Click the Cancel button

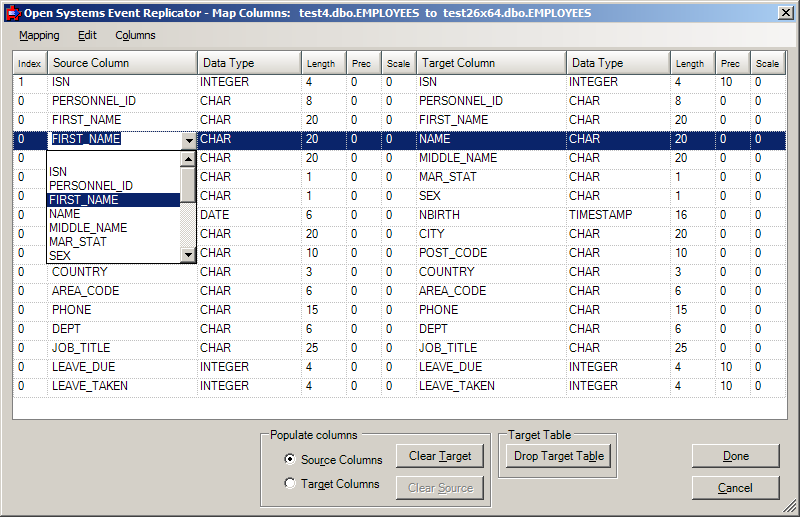point(736,488)
